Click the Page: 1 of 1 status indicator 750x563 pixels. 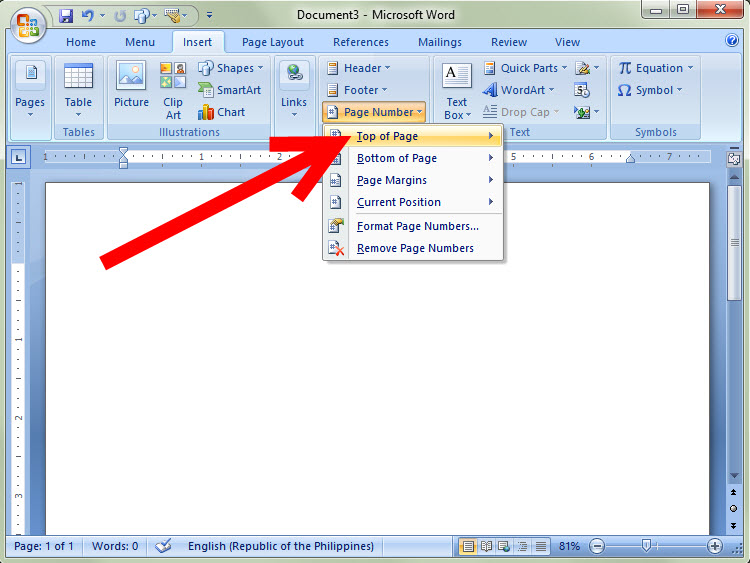[x=44, y=546]
